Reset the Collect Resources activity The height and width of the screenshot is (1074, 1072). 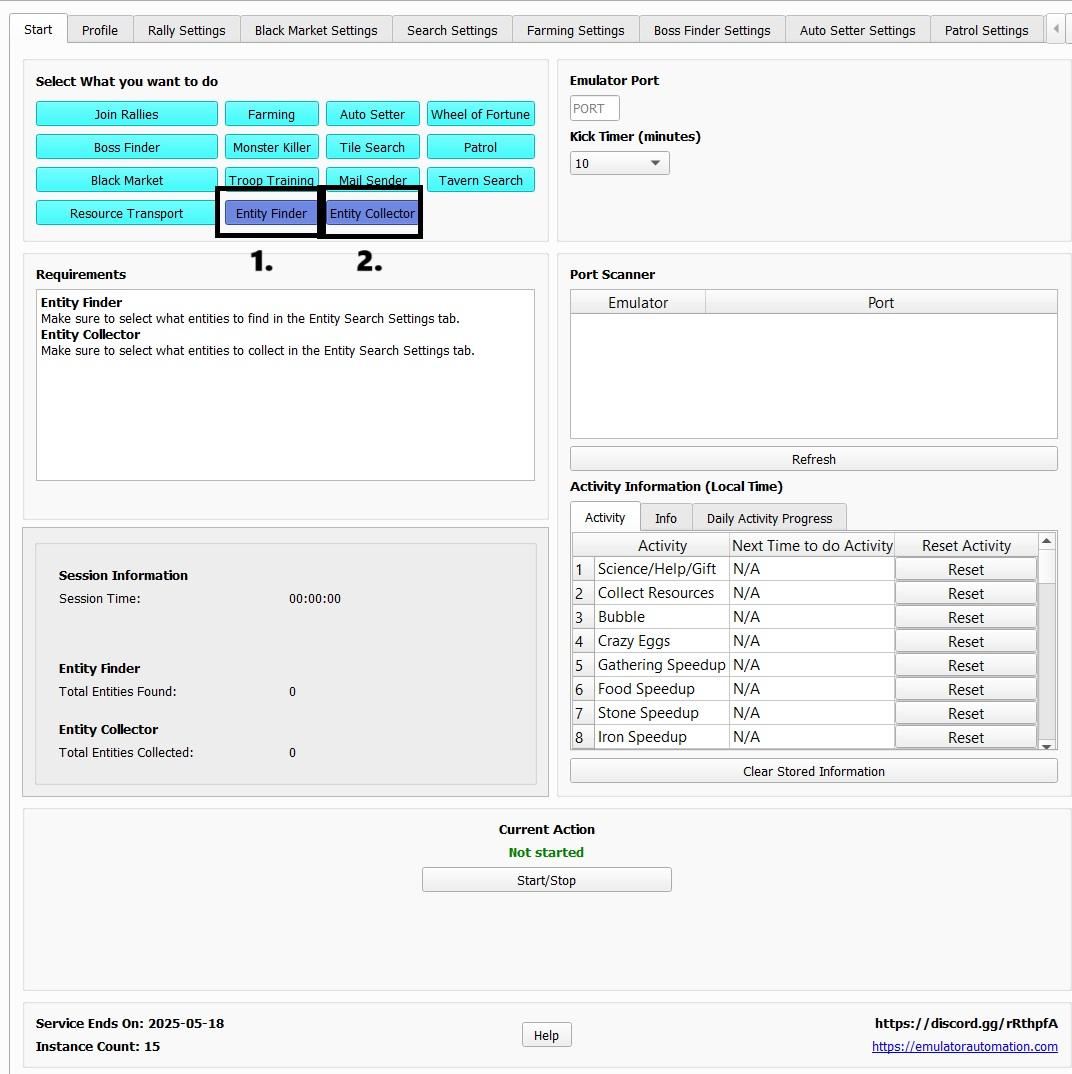tap(966, 593)
